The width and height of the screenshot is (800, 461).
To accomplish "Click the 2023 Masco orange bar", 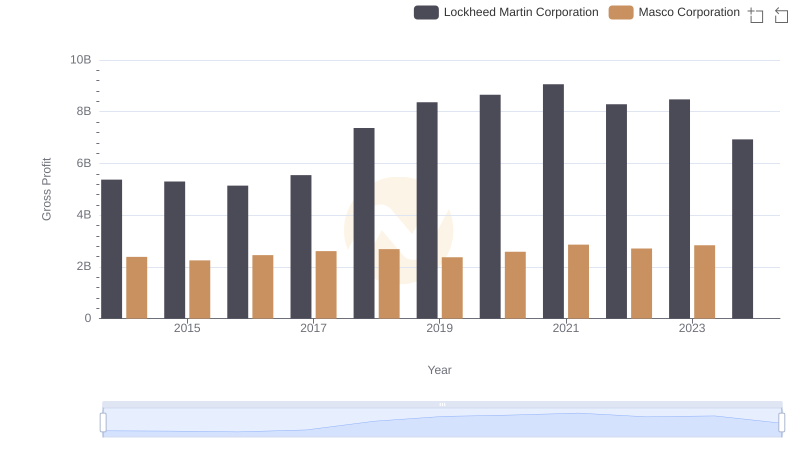I will click(x=705, y=282).
